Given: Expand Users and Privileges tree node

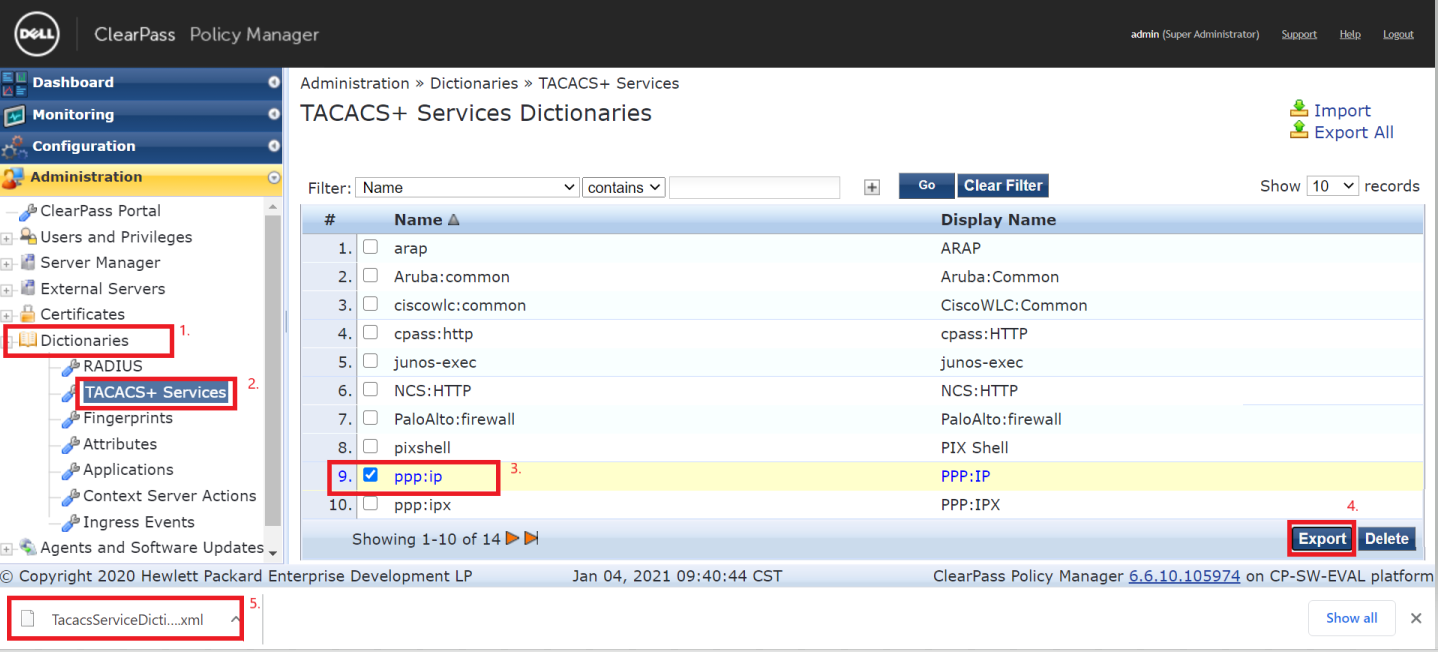Looking at the screenshot, I should click(7, 238).
